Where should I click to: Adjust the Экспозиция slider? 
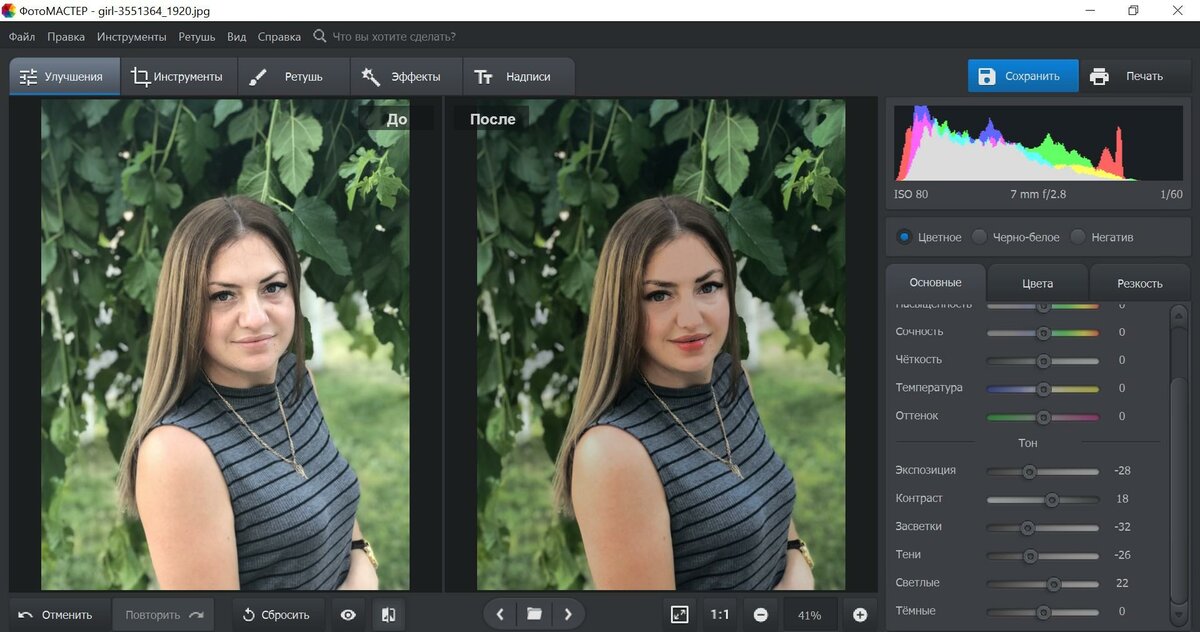click(x=1043, y=471)
